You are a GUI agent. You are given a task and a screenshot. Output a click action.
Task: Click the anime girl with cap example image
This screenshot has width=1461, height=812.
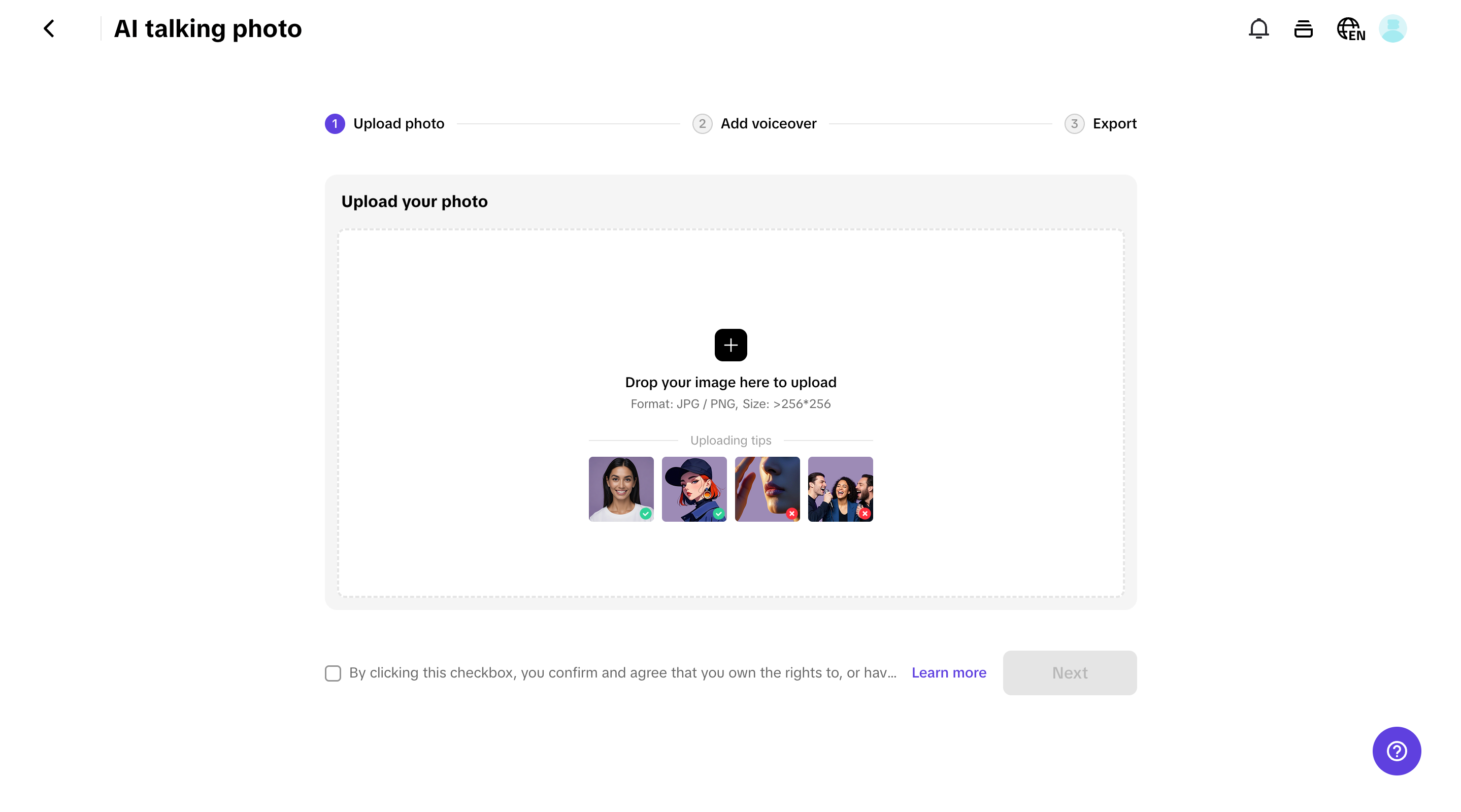pos(693,489)
